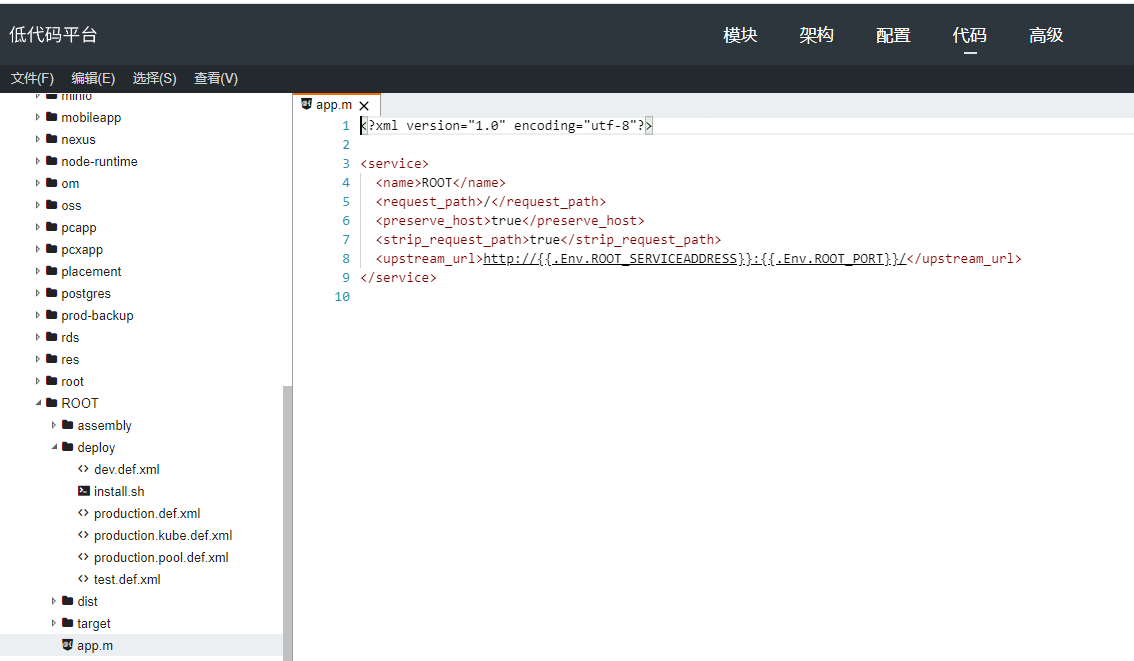
Task: Click the ROOT folder icon
Action: (x=51, y=403)
